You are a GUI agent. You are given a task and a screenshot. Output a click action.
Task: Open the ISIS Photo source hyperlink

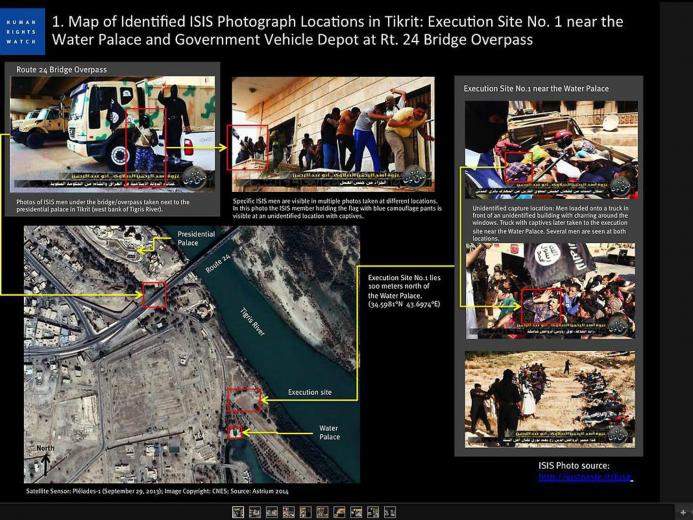[x=585, y=477]
